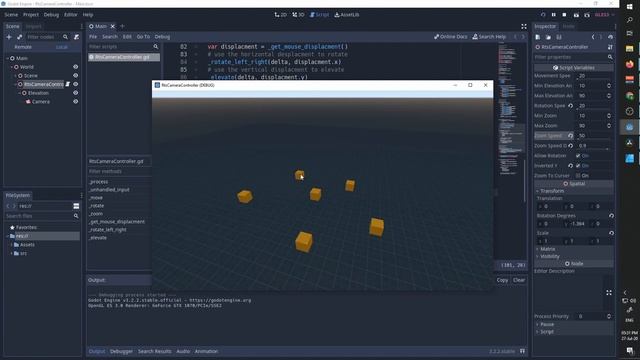Viewport: 640px width, 360px height.
Task: Expand the Script section in Inspector
Action: [547, 332]
